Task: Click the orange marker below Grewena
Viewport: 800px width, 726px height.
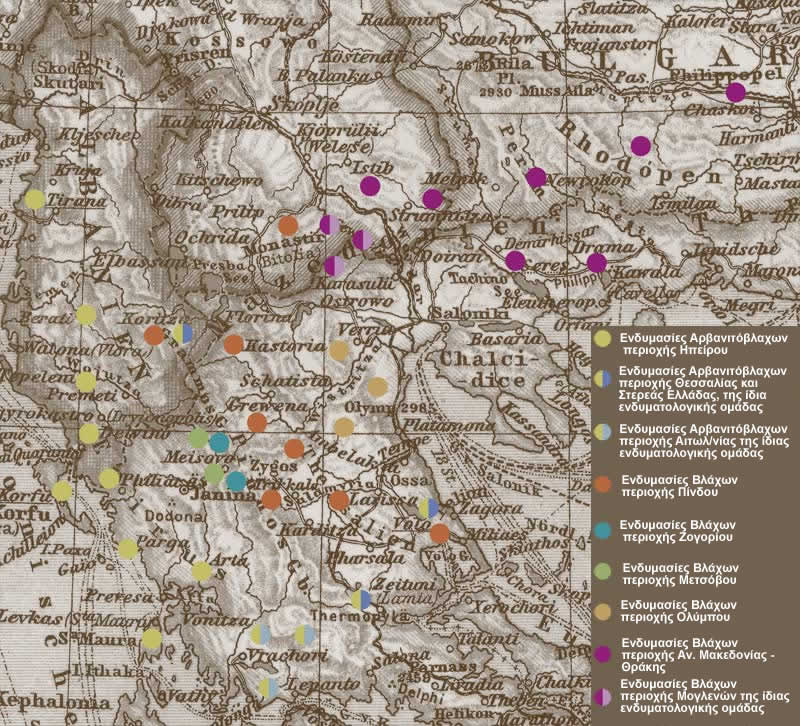Action: pyautogui.click(x=257, y=422)
